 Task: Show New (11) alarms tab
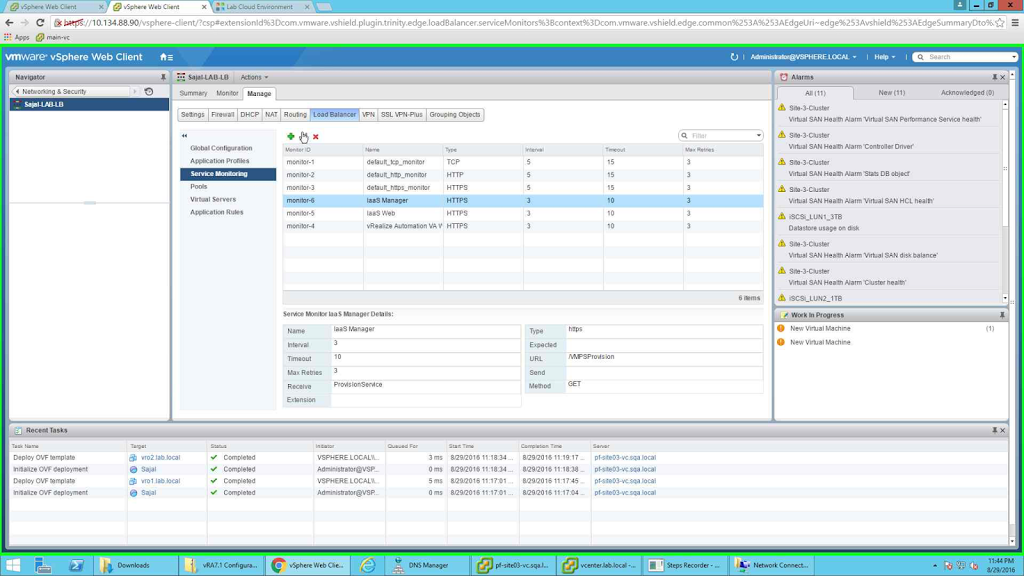(891, 93)
